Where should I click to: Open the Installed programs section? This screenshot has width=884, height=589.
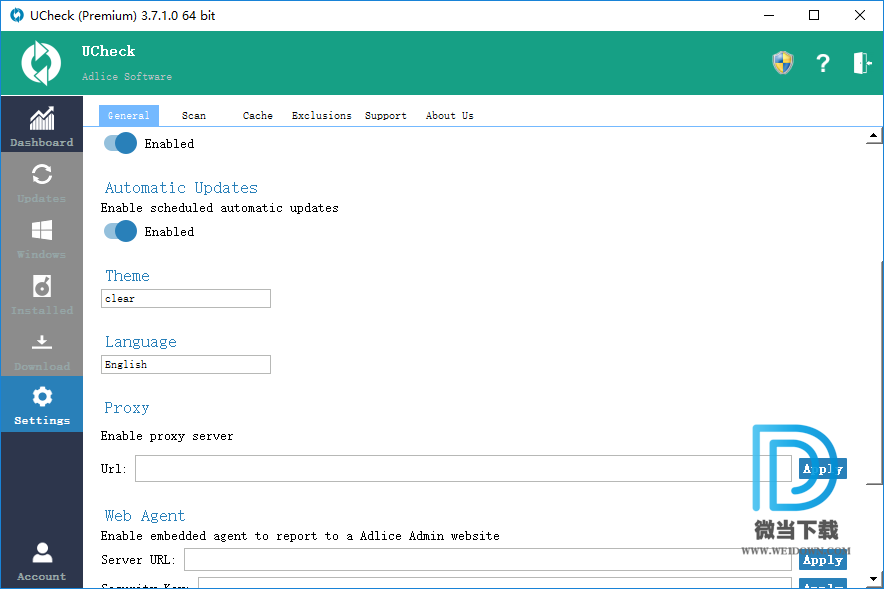click(41, 293)
